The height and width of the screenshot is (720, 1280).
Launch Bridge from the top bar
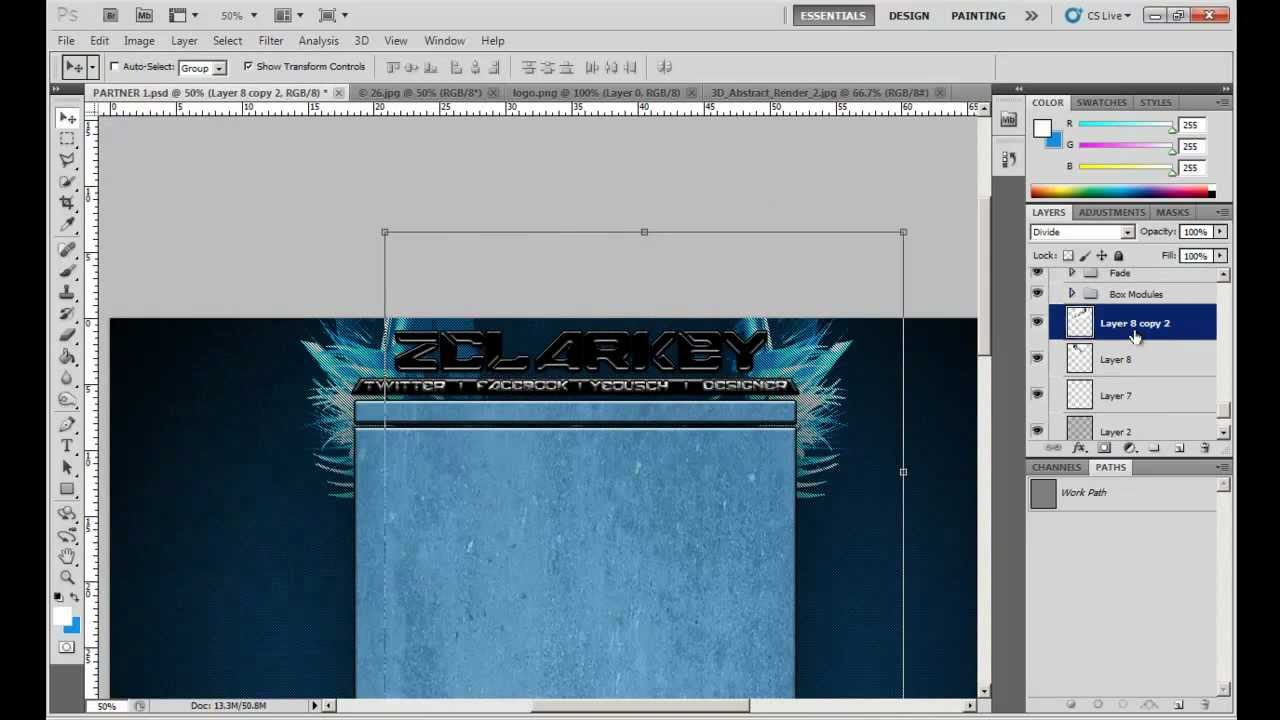coord(111,15)
